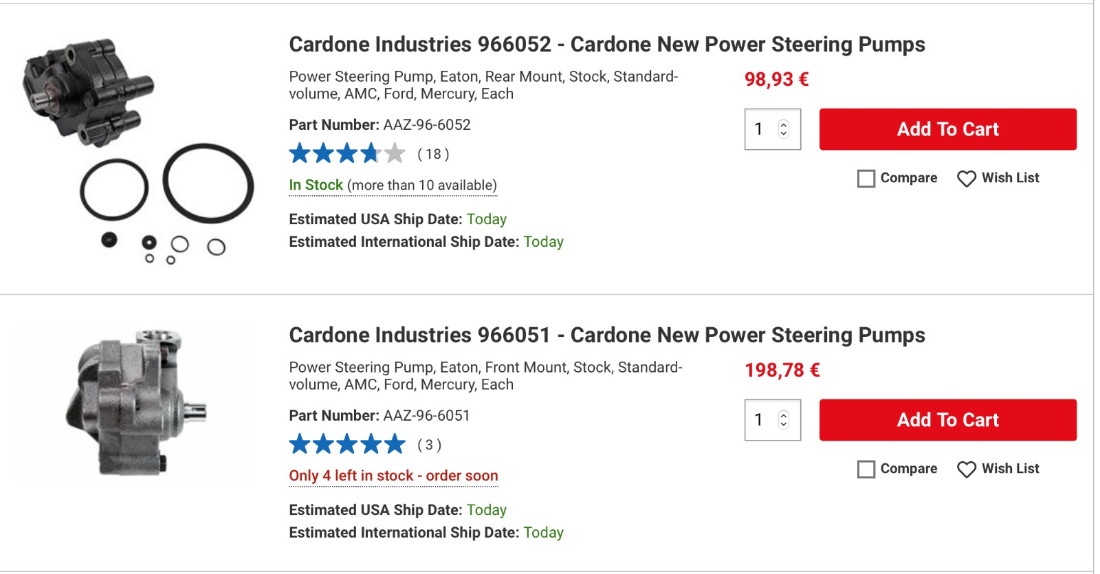The height and width of the screenshot is (574, 1100).
Task: Click 'In Stock (more than 10 available)' text
Action: pos(392,186)
